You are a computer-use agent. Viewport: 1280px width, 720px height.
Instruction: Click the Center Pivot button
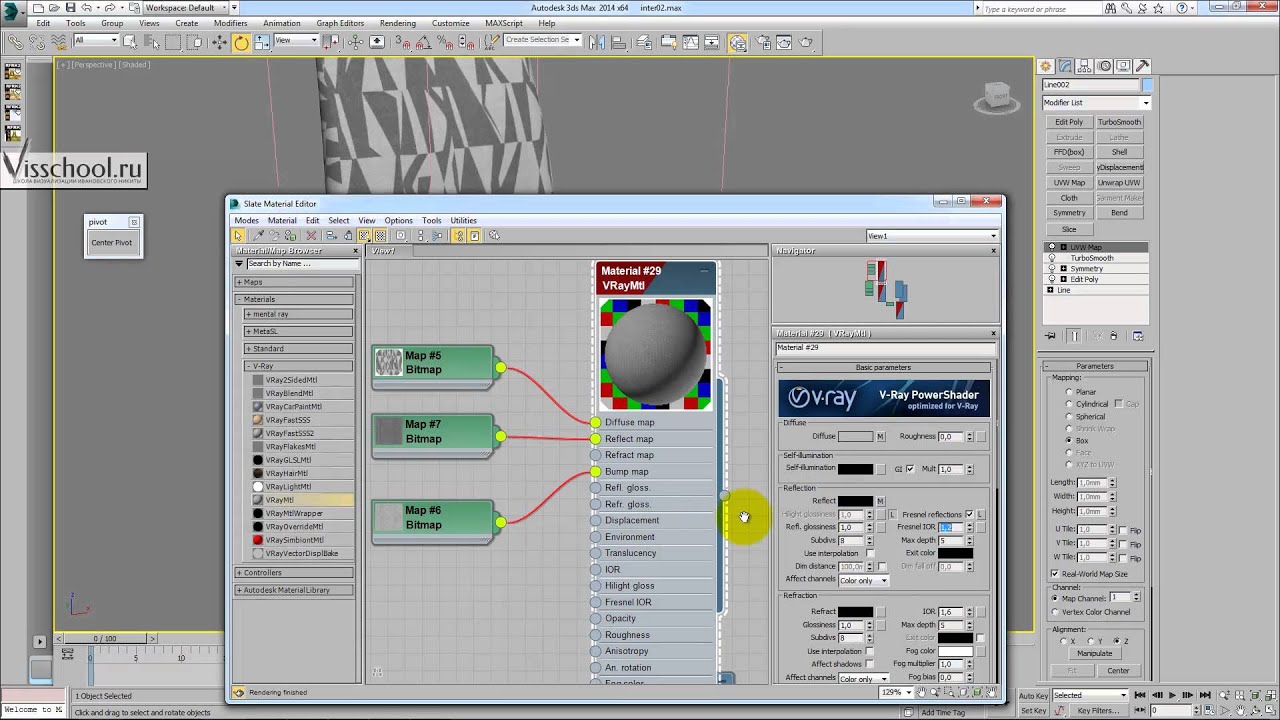112,243
